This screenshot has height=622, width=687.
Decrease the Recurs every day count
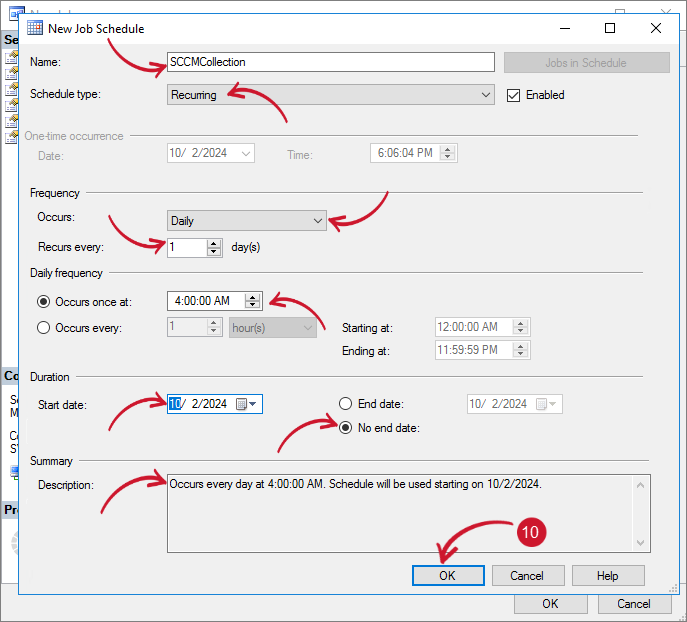pyautogui.click(x=214, y=252)
